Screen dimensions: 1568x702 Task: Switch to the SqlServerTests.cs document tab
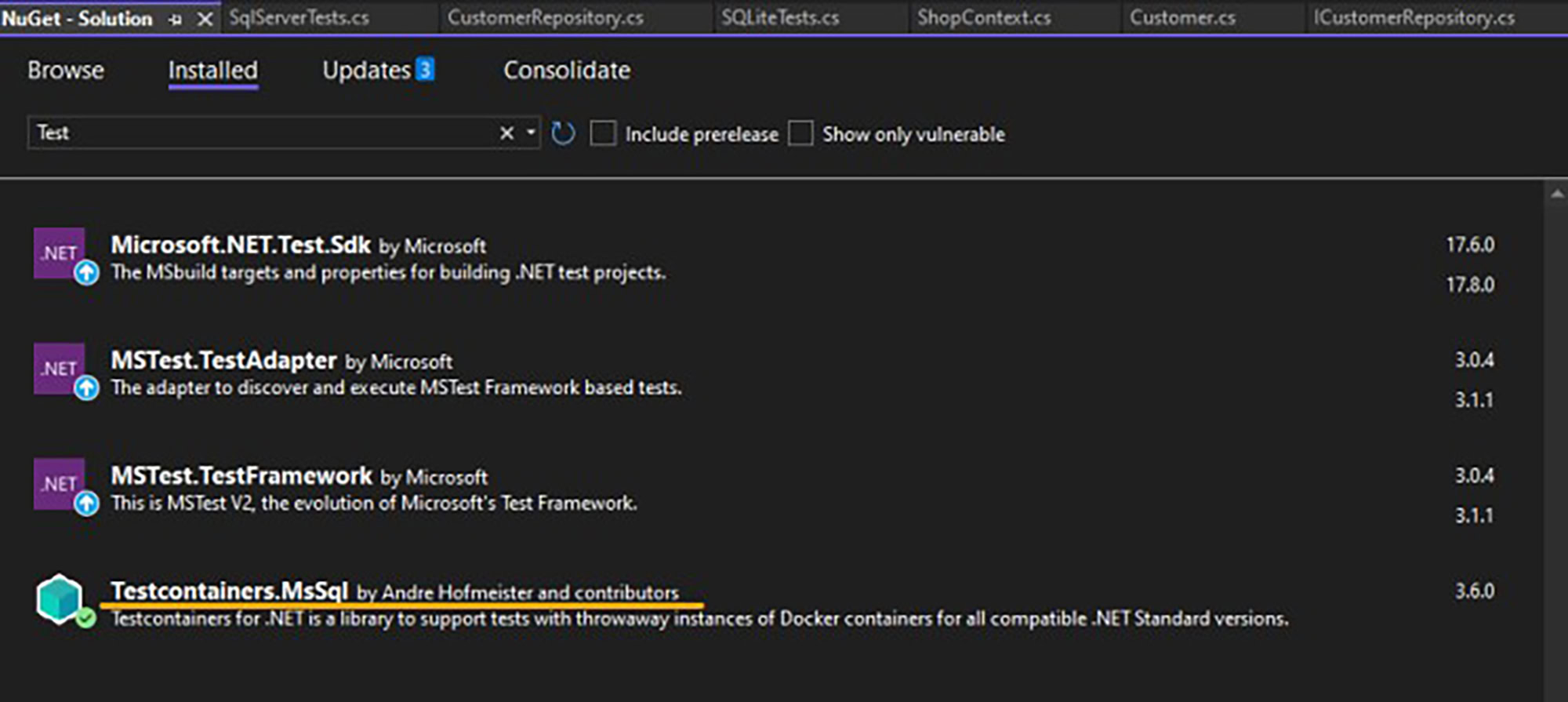(299, 18)
